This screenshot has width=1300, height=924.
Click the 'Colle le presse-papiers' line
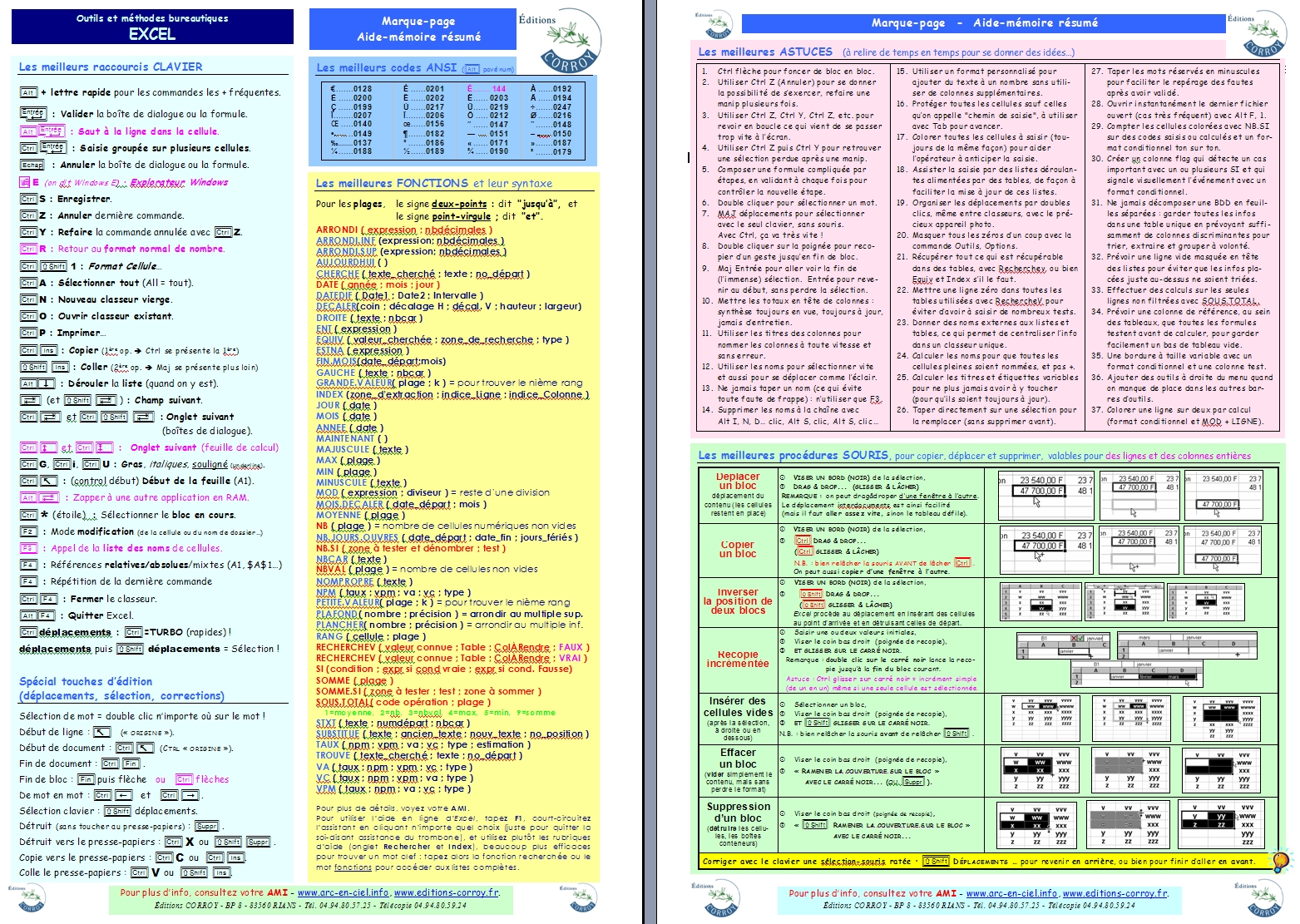point(125,872)
